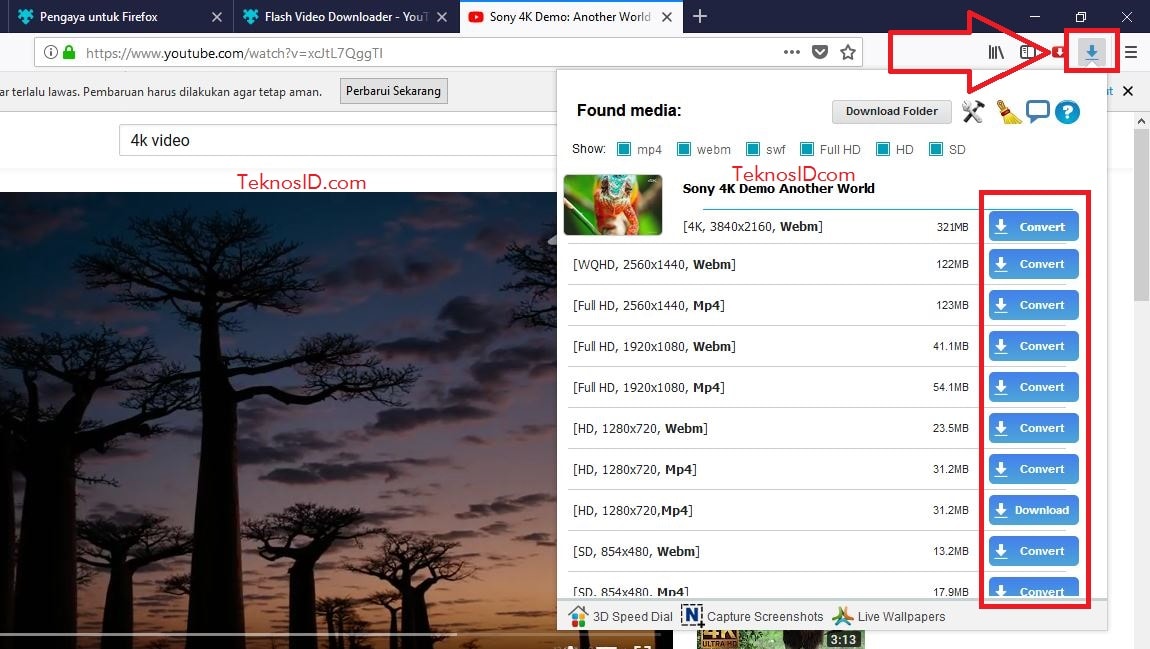Select Sony 4K Demo Another World title
The width and height of the screenshot is (1150, 649).
pos(778,188)
